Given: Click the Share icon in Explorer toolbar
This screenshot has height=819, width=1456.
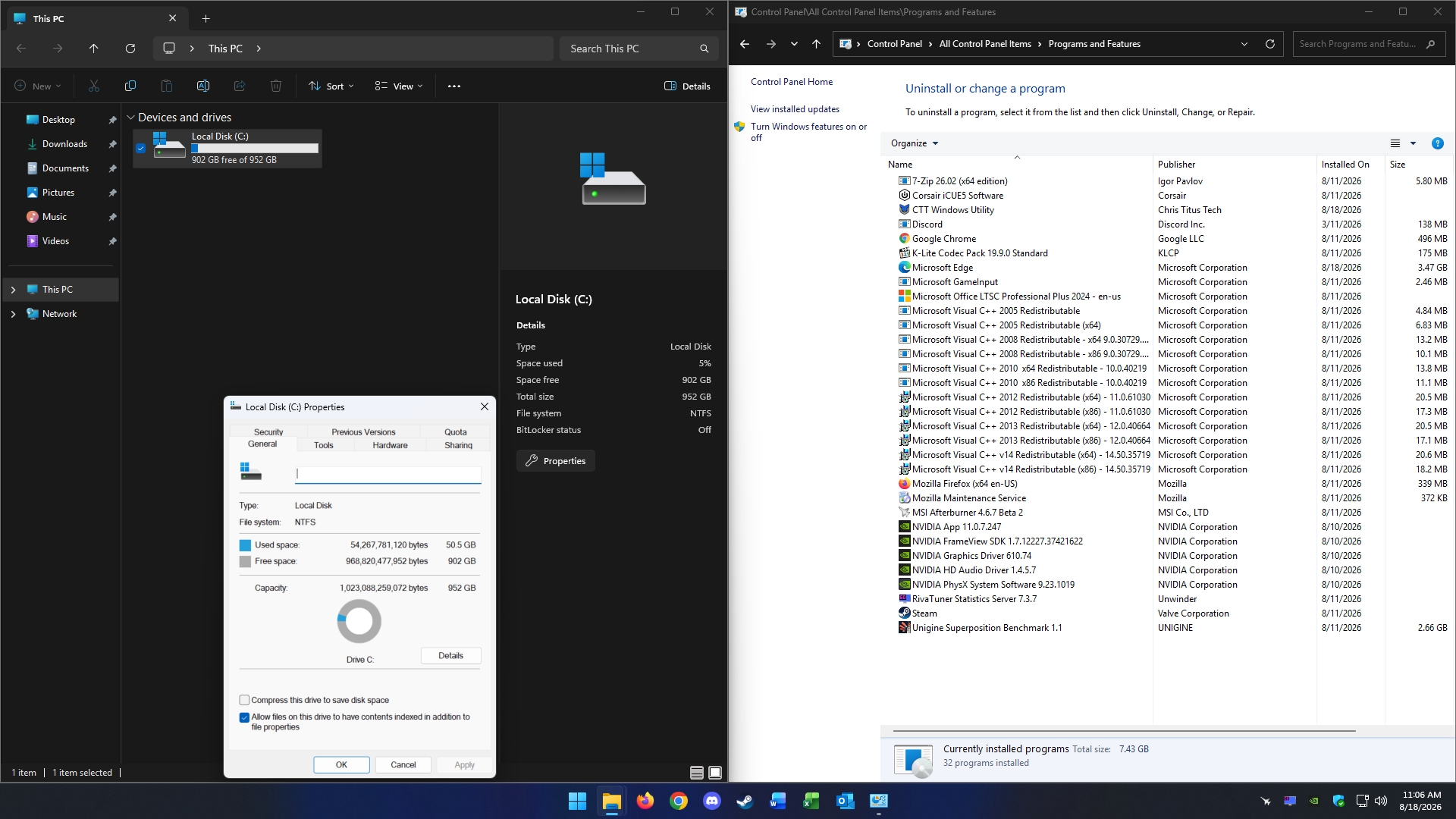Looking at the screenshot, I should point(240,86).
